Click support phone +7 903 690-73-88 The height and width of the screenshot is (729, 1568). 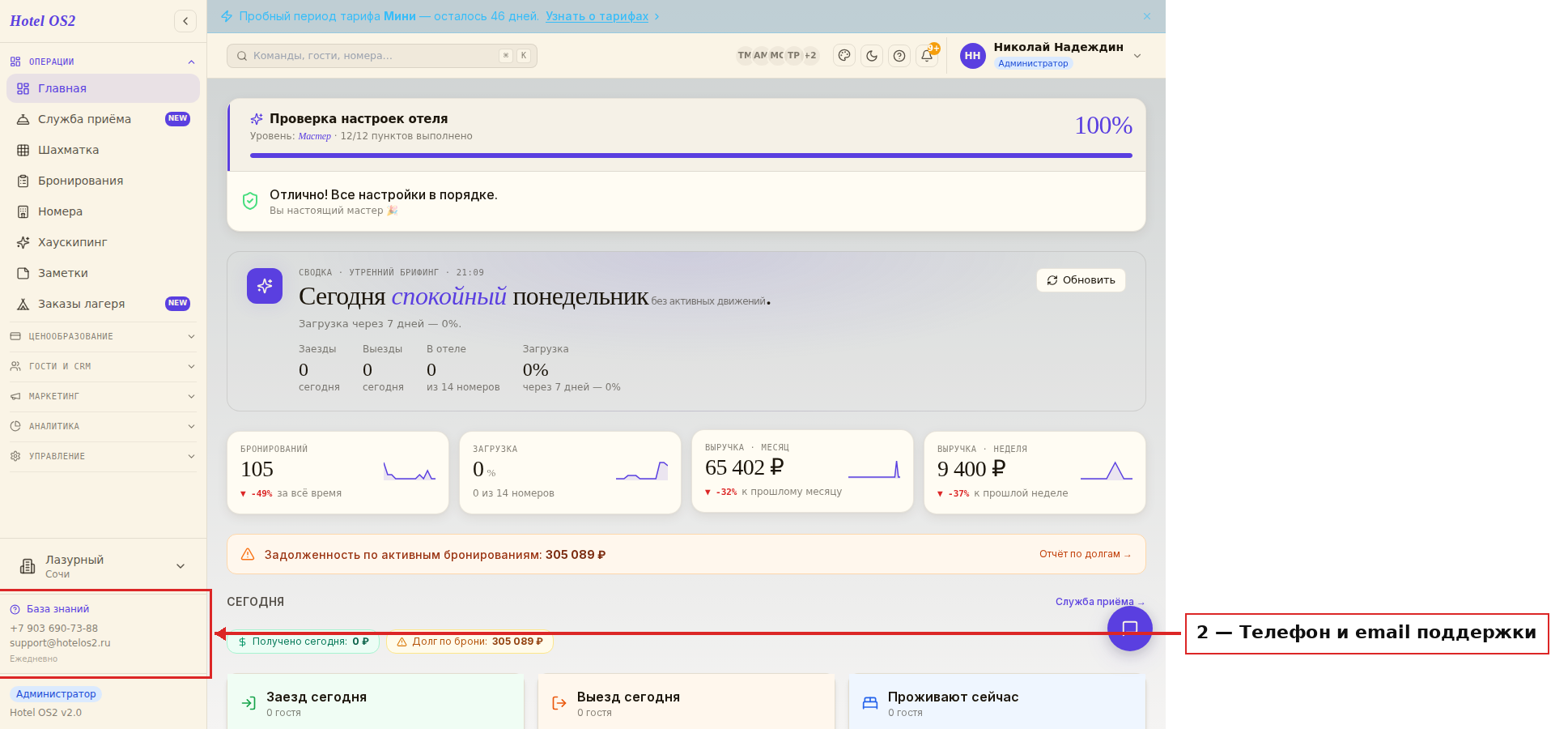(x=53, y=629)
